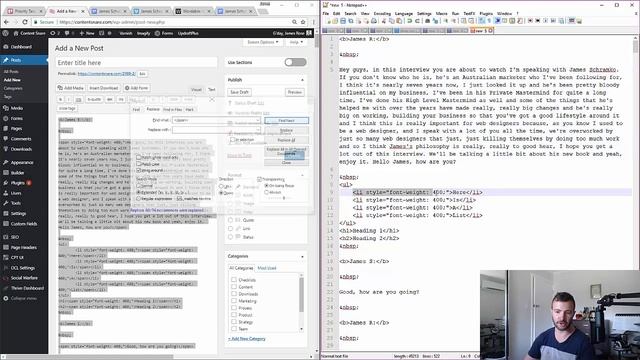The height and width of the screenshot is (360, 640).
Task: Click Save icon in Notepad++ toolbar
Action: pos(343,21)
